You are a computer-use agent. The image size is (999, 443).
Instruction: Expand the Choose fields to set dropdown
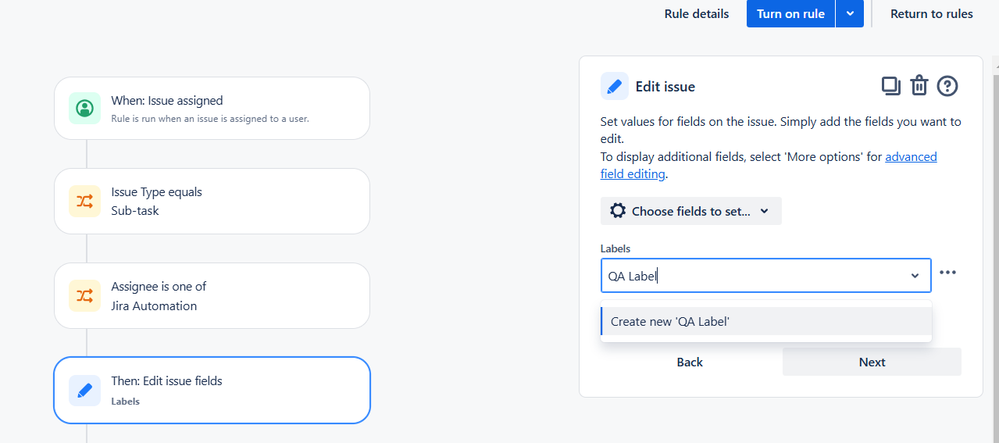point(690,211)
